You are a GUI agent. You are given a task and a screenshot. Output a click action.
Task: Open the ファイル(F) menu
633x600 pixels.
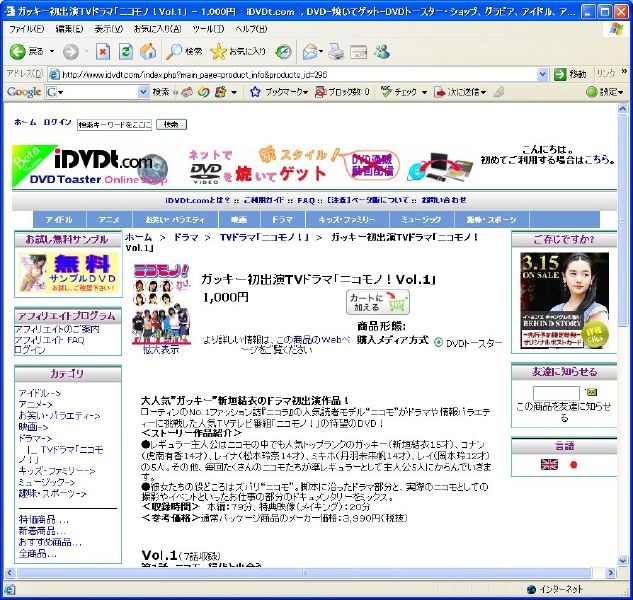[x=27, y=29]
